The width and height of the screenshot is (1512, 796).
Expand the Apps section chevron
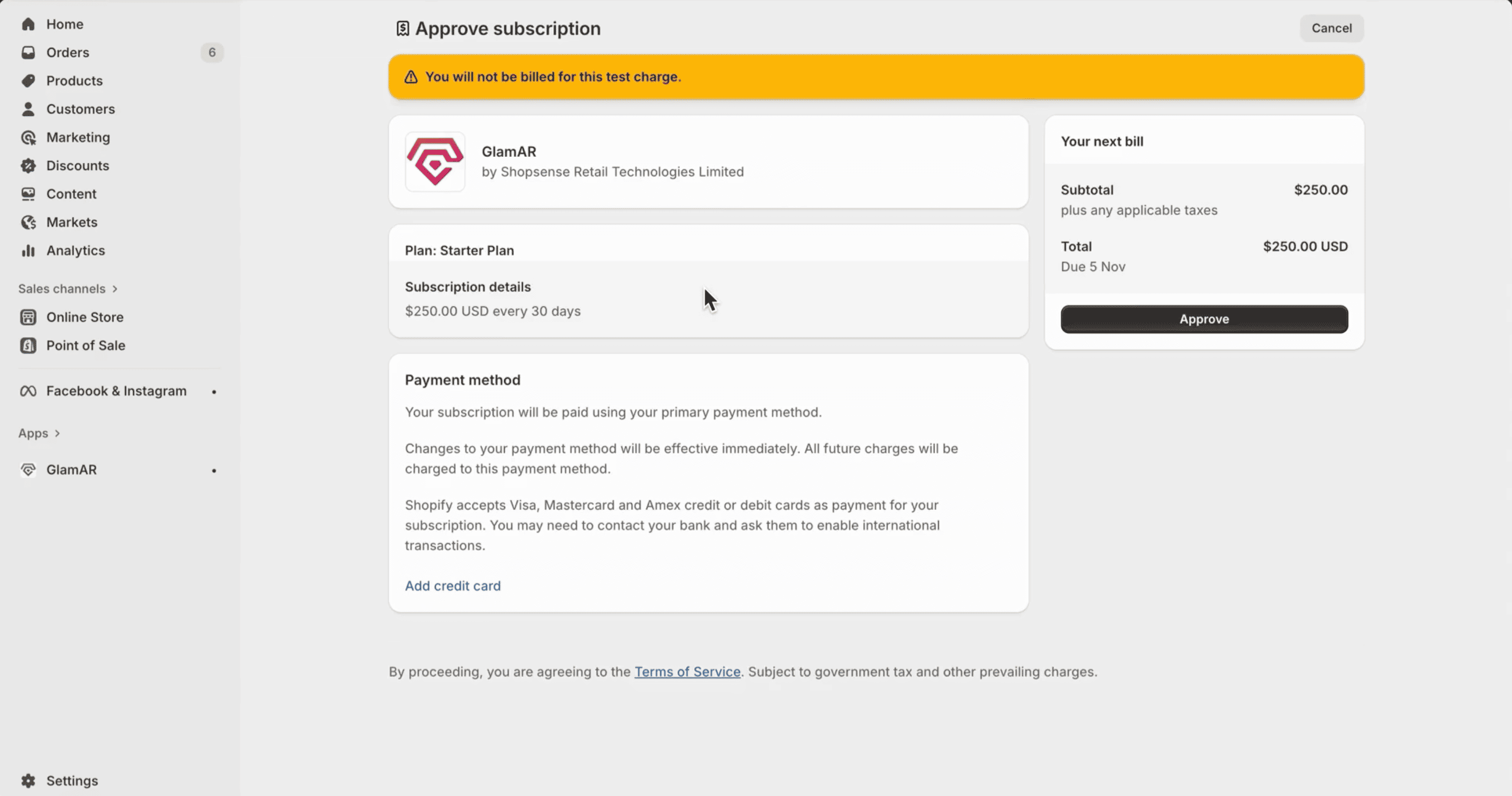pyautogui.click(x=57, y=433)
